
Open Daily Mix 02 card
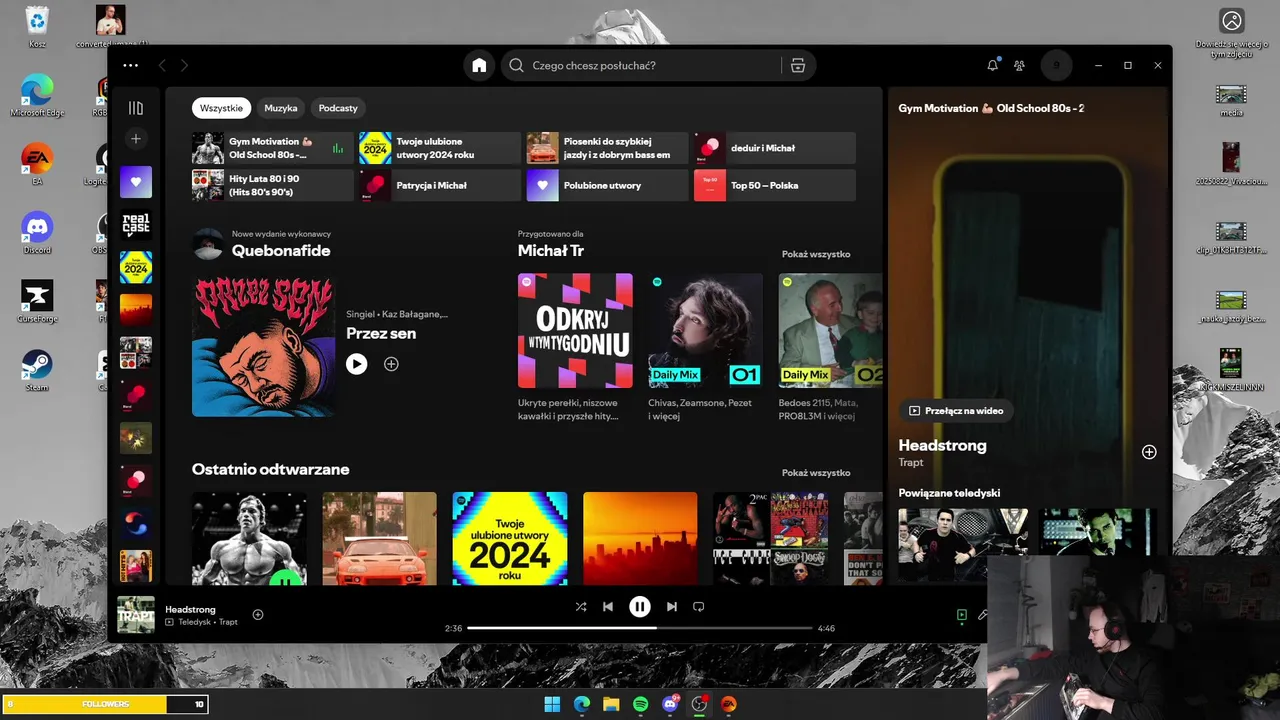831,331
